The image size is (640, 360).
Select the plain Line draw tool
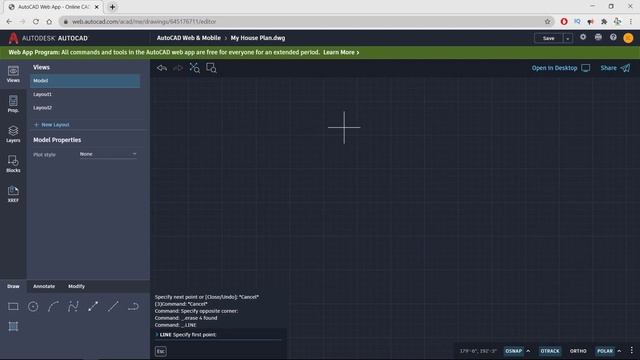[x=113, y=306]
